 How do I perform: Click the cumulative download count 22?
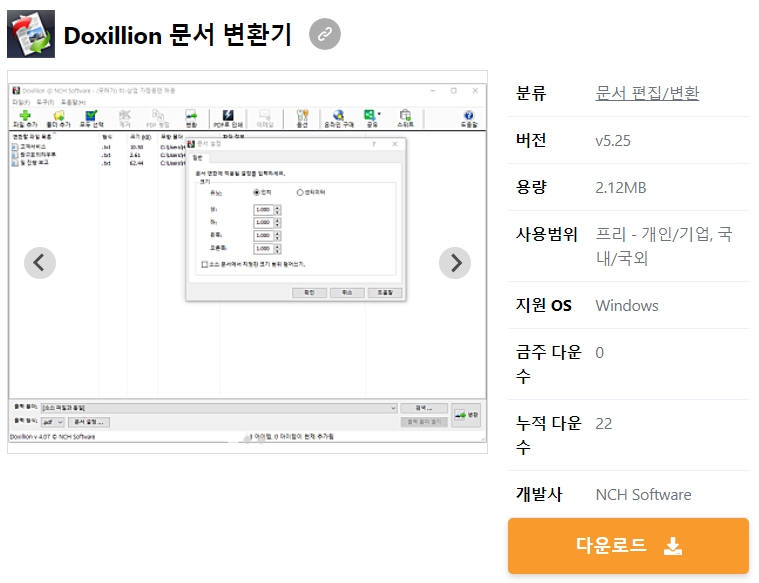pyautogui.click(x=604, y=424)
